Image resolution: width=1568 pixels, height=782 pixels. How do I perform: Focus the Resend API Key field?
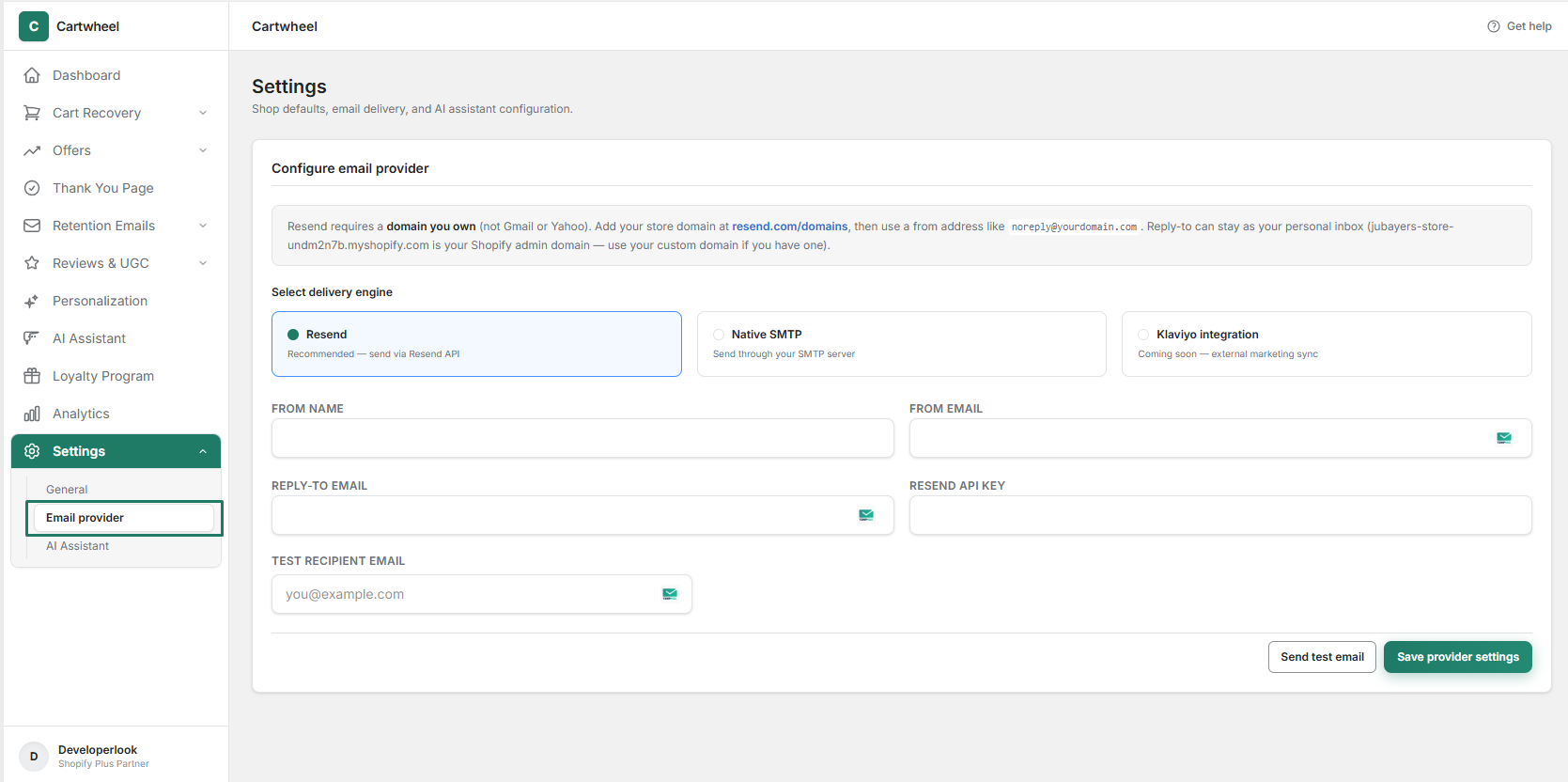pos(1220,515)
